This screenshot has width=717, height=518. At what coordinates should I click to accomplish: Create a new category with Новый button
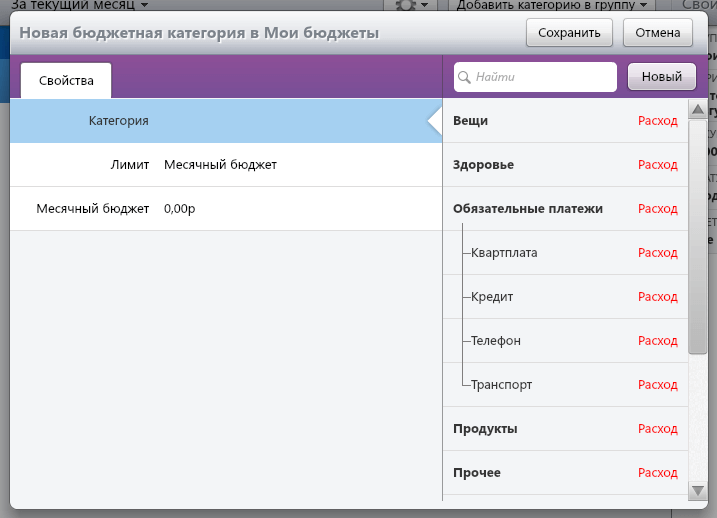tap(662, 76)
